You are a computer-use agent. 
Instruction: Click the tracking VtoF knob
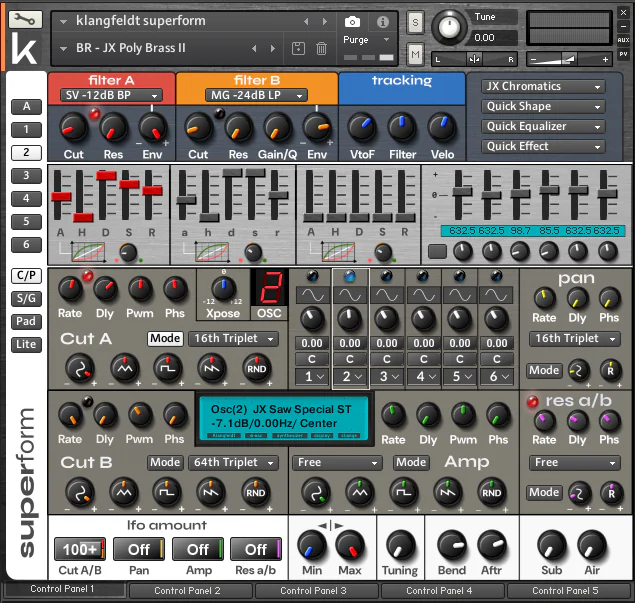coord(362,127)
